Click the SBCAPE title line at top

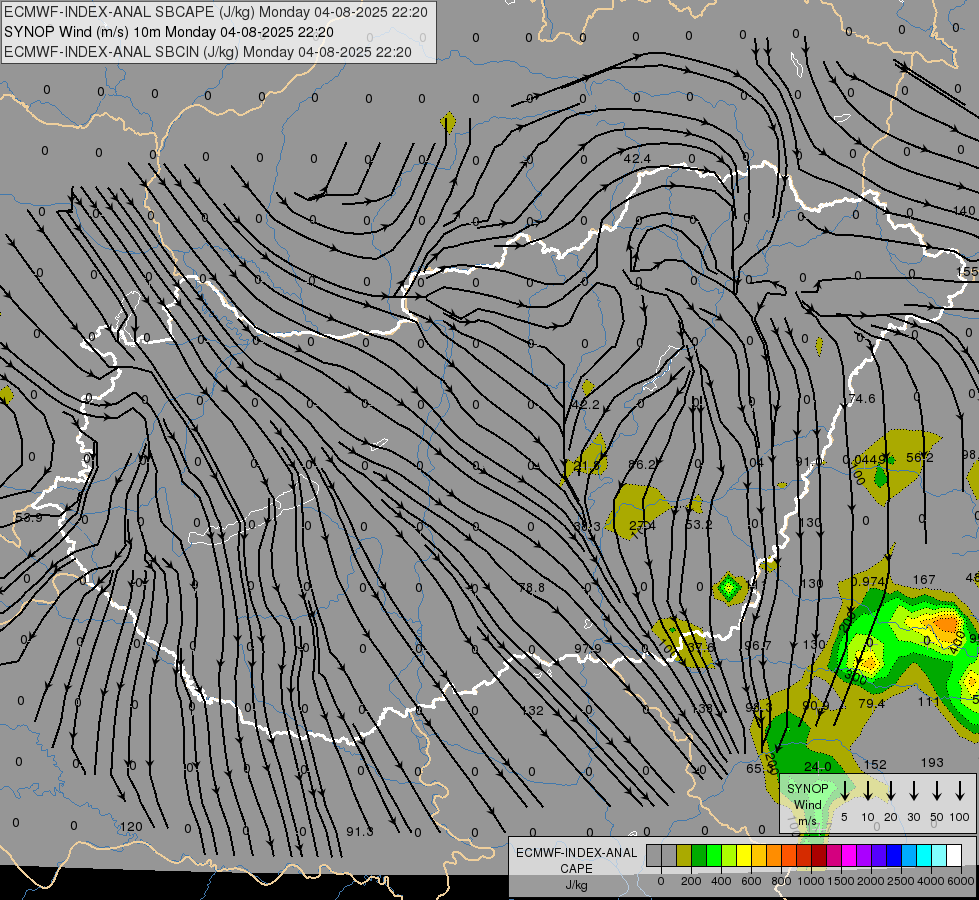tap(216, 12)
